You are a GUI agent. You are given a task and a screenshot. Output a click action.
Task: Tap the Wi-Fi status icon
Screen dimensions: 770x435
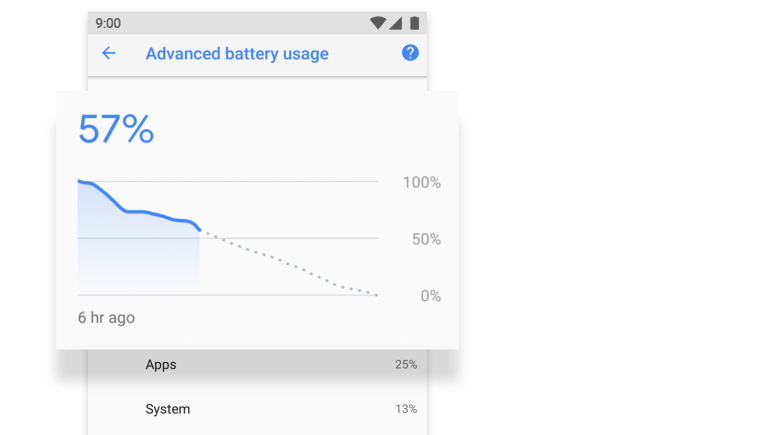pyautogui.click(x=377, y=22)
